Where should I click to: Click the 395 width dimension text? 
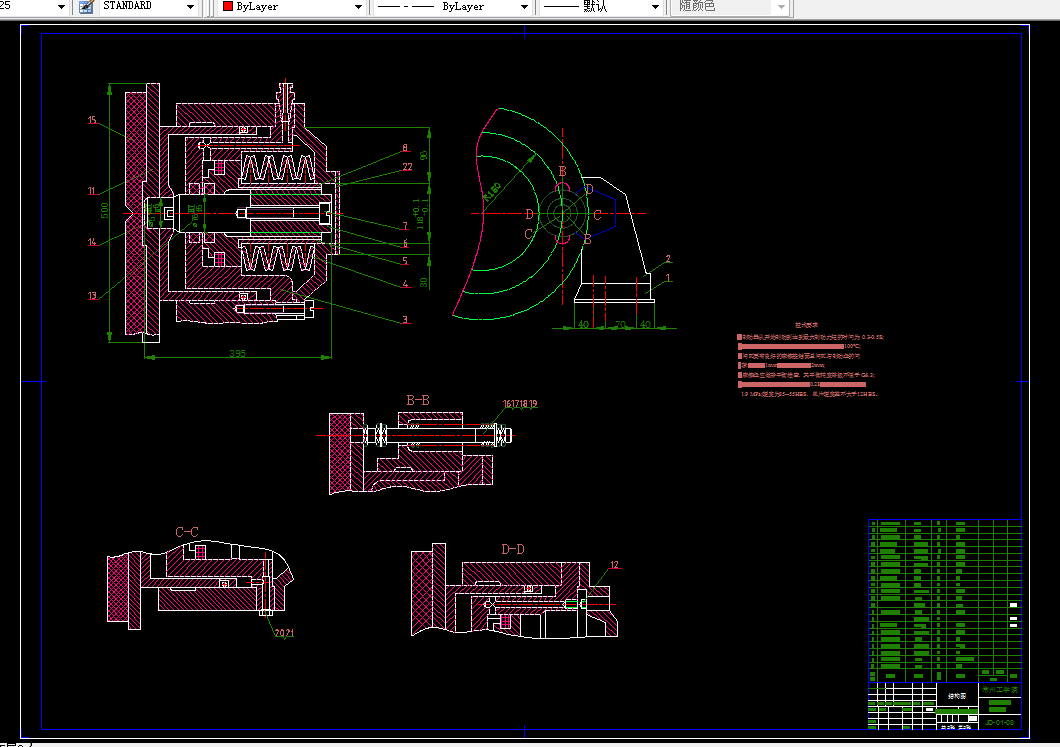coord(237,354)
